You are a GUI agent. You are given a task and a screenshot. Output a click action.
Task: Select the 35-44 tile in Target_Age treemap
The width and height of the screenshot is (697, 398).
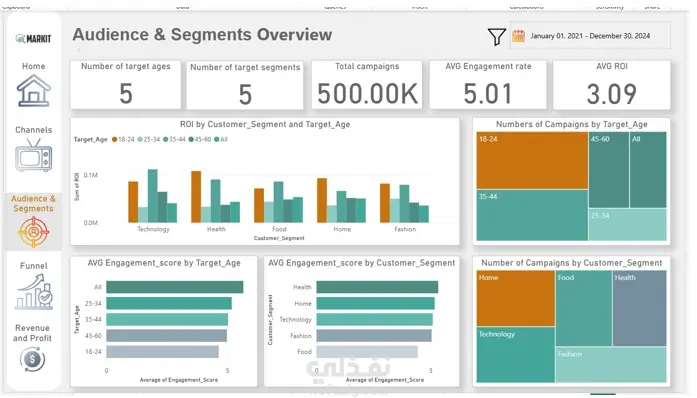[x=532, y=215]
